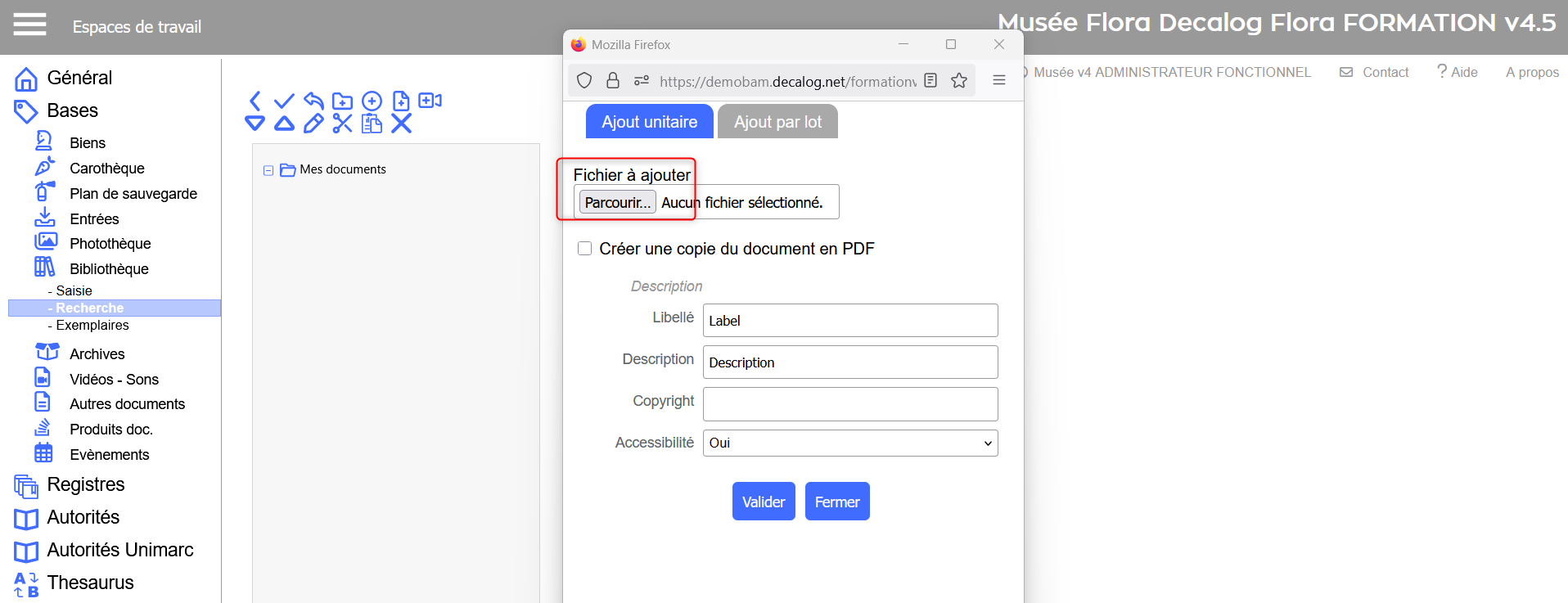Click the Libellé input field
Viewport: 1568px width, 603px height.
pyautogui.click(x=850, y=320)
